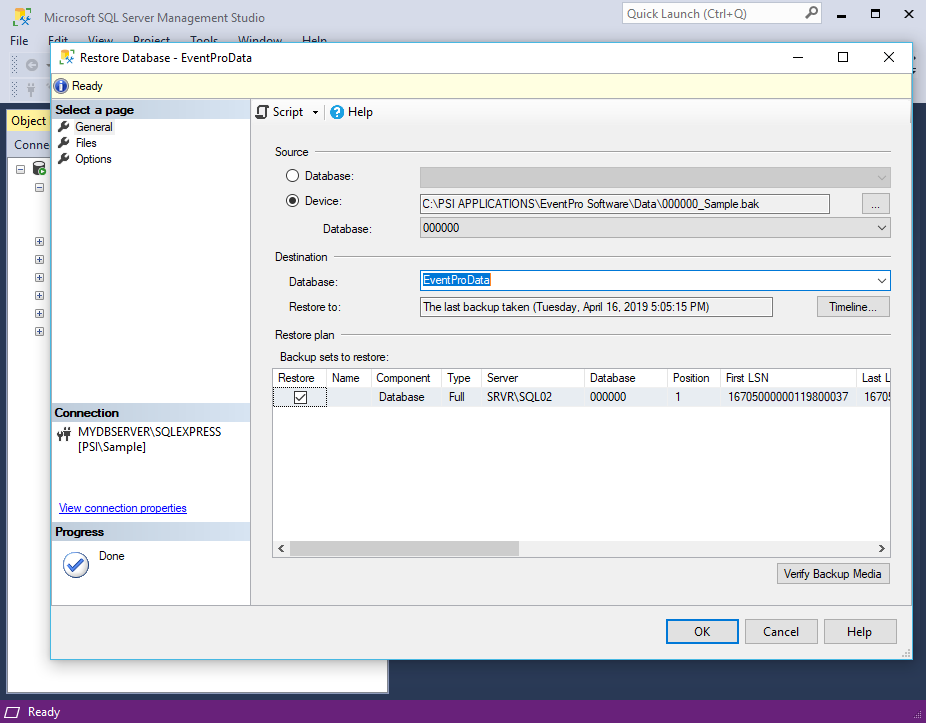Viewport: 926px width, 723px height.
Task: Click the SSMS toolbar back arrow icon
Action: coord(32,65)
